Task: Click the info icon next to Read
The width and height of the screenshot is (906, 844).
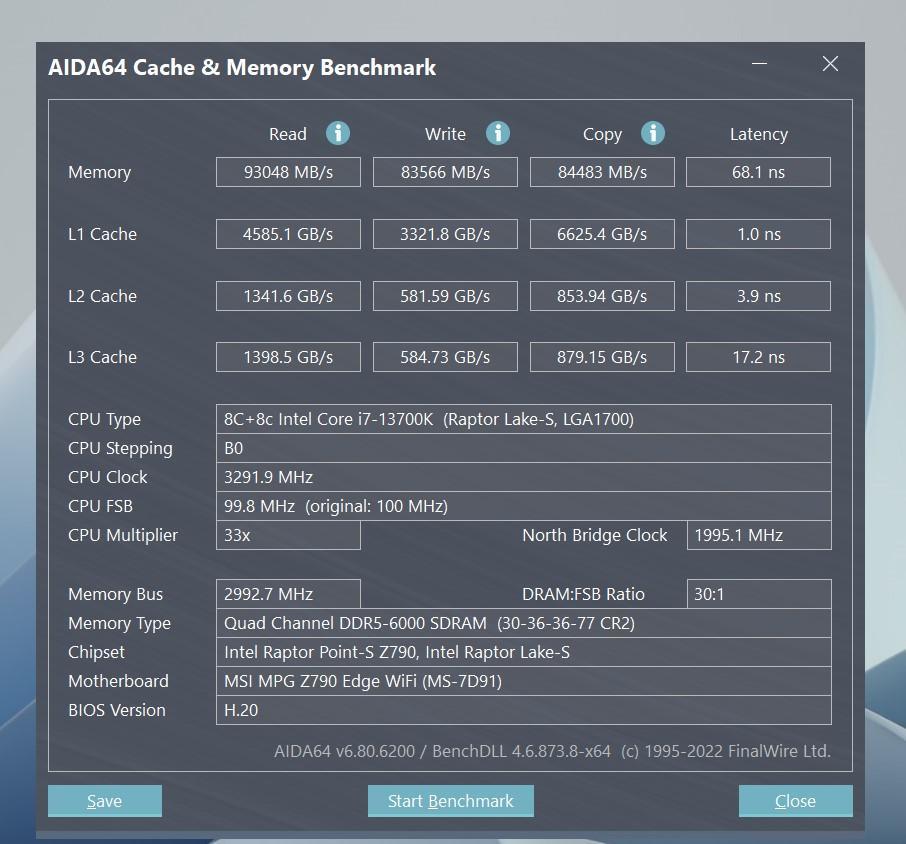Action: tap(338, 133)
